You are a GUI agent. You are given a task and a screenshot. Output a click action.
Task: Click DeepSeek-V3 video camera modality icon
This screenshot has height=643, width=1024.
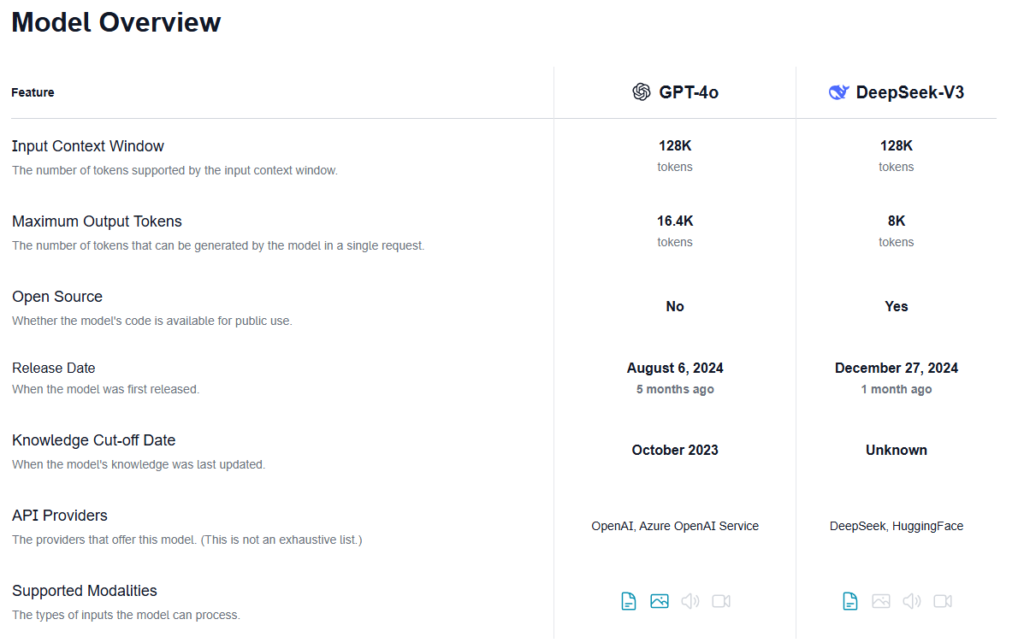point(942,601)
